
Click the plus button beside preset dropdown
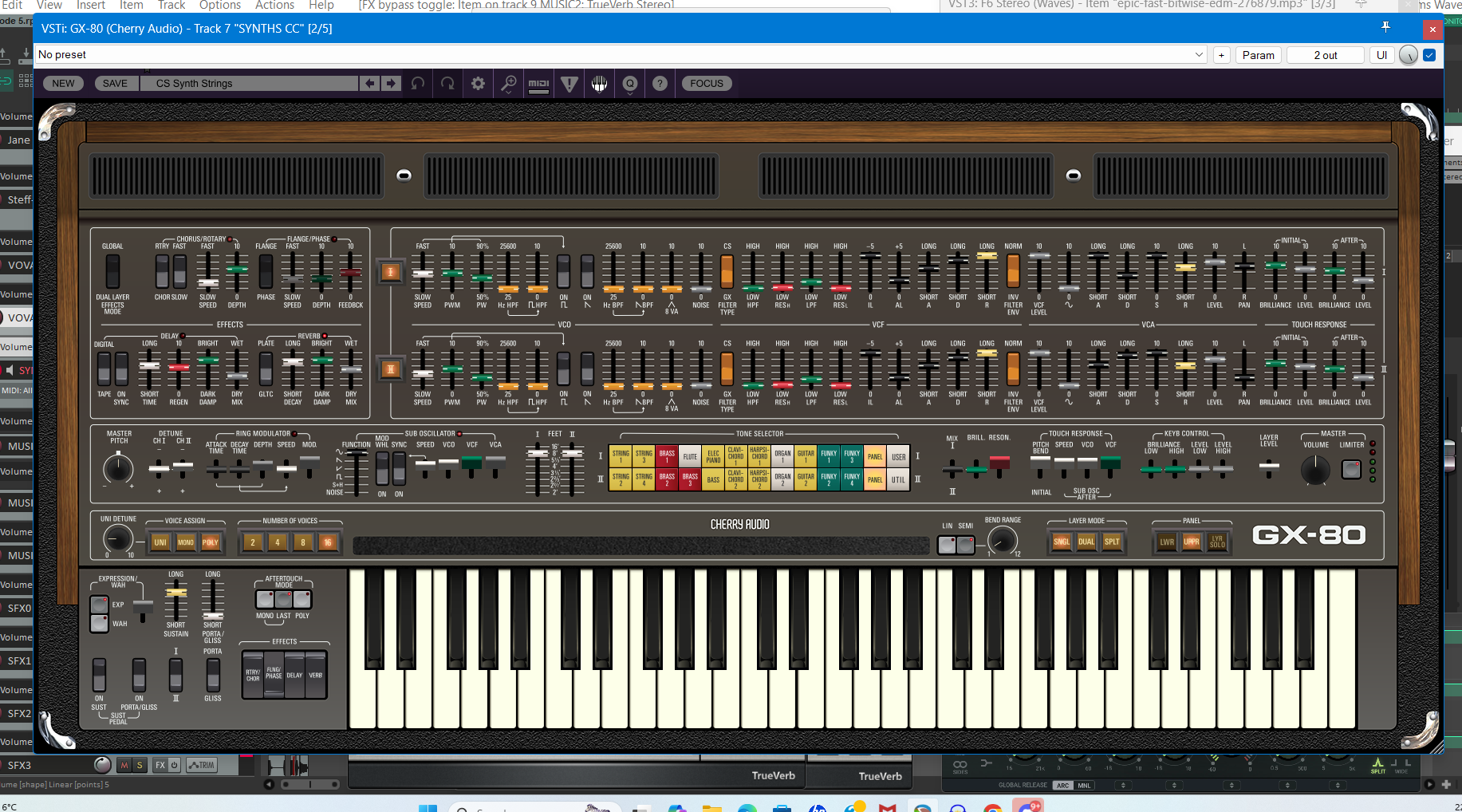1221,55
